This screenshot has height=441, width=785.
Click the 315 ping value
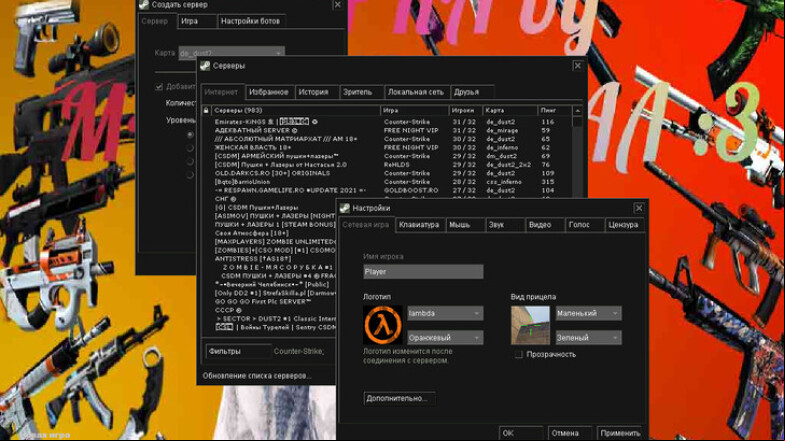tap(547, 182)
